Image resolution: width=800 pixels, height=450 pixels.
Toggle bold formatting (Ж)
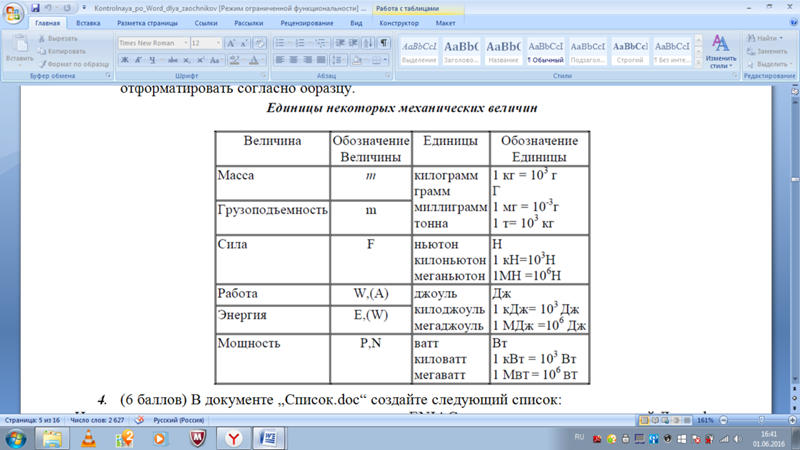(125, 60)
